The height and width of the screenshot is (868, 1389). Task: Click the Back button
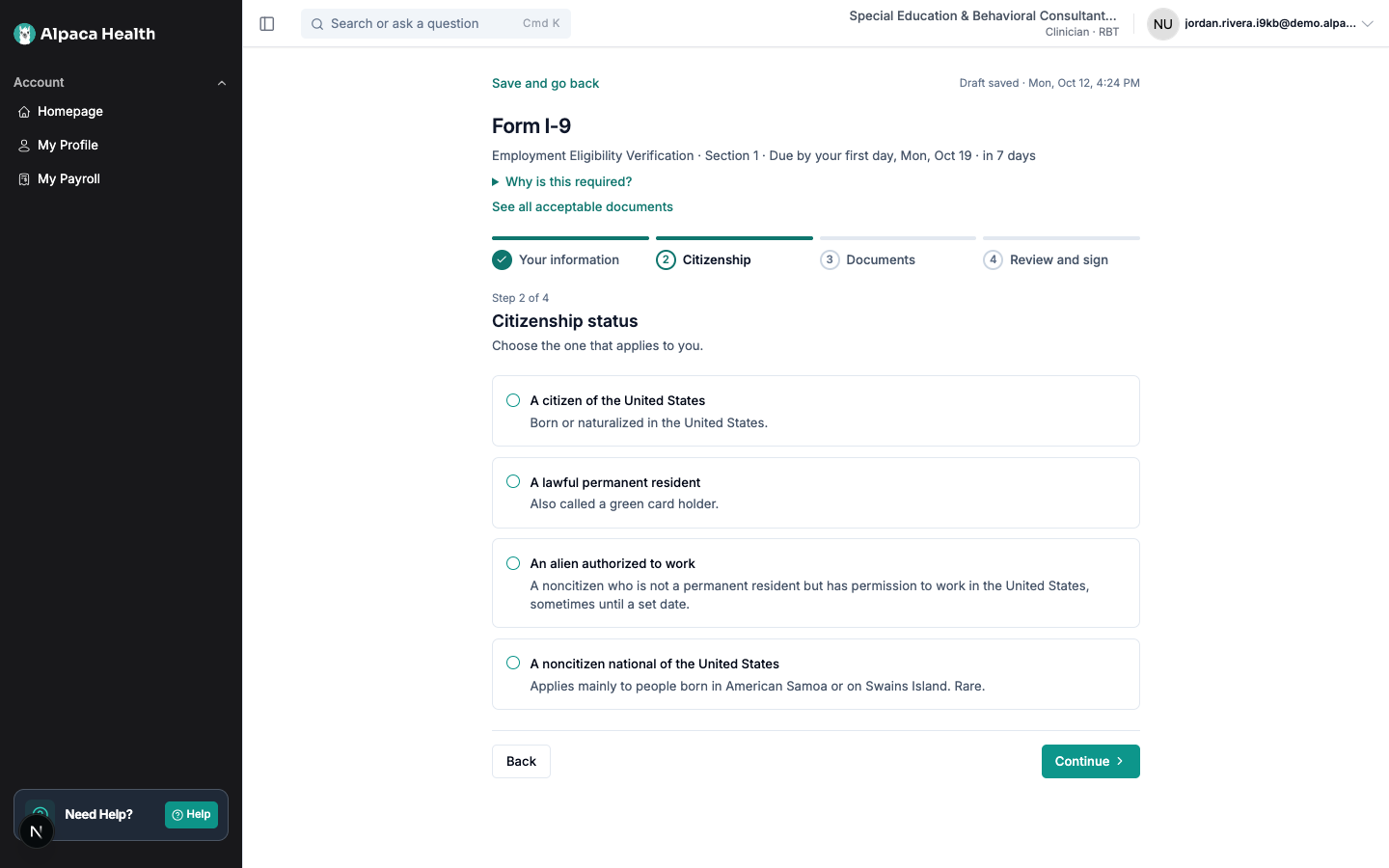click(x=521, y=761)
